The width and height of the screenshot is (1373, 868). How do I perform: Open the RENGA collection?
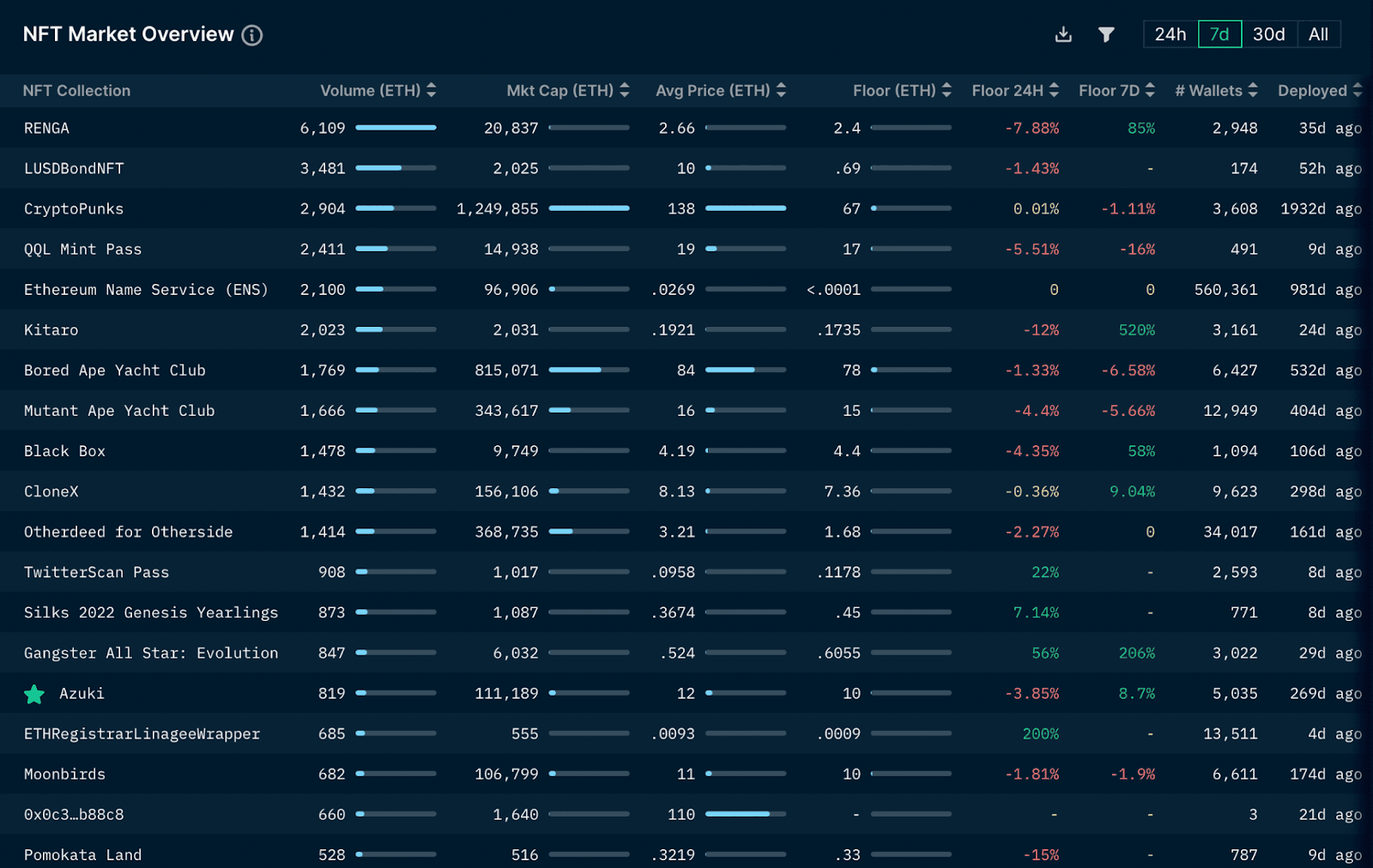point(46,128)
